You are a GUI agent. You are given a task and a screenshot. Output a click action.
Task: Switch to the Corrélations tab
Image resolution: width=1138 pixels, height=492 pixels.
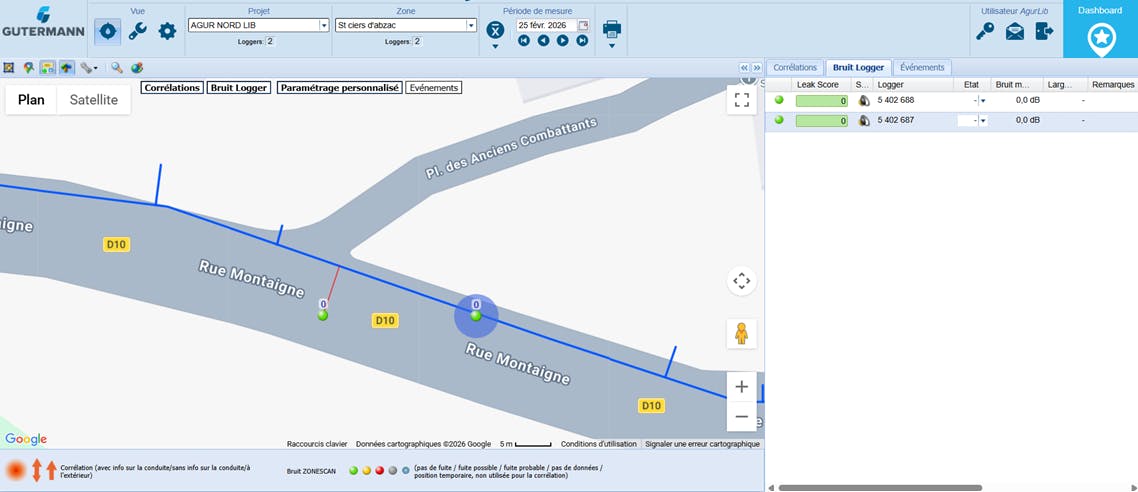click(x=796, y=67)
